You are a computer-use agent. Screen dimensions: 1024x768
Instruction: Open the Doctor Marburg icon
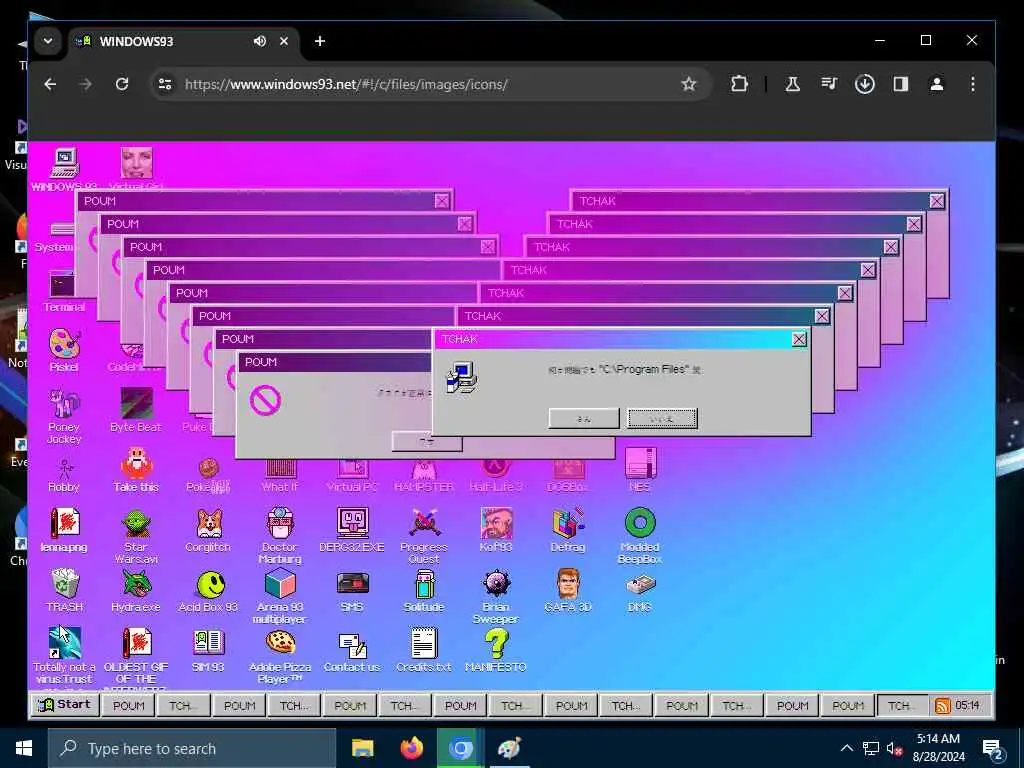click(280, 536)
